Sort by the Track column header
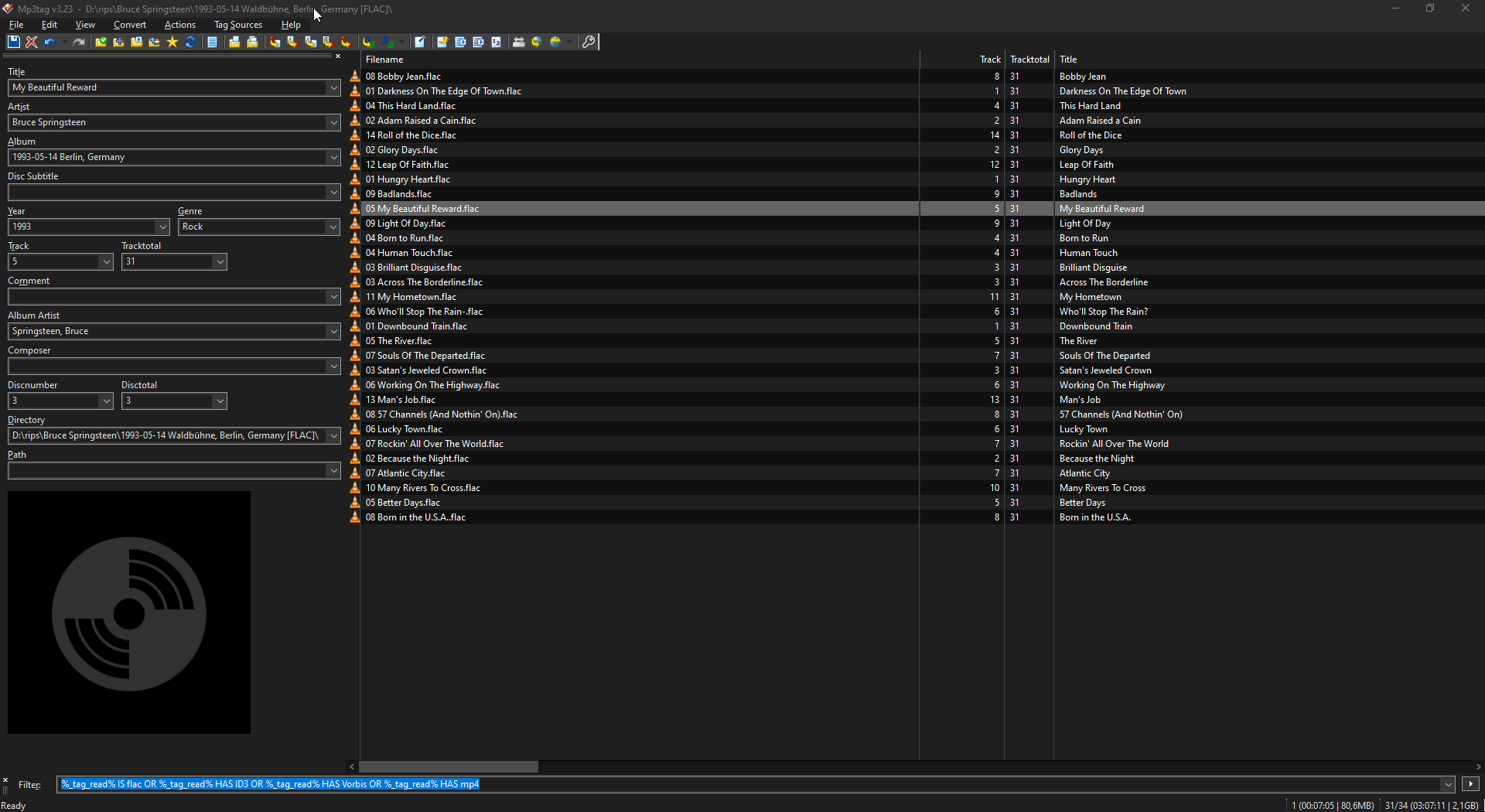This screenshot has width=1485, height=812. [x=962, y=60]
